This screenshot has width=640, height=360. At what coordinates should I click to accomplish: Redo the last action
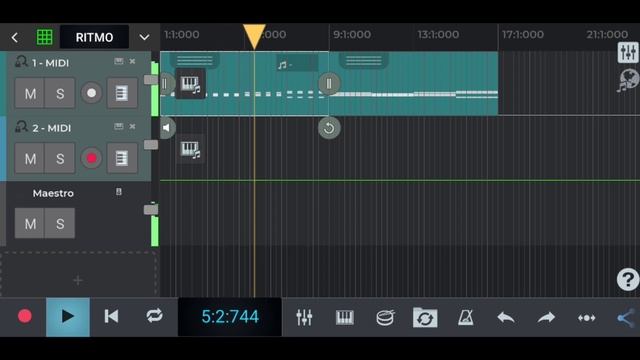point(546,317)
